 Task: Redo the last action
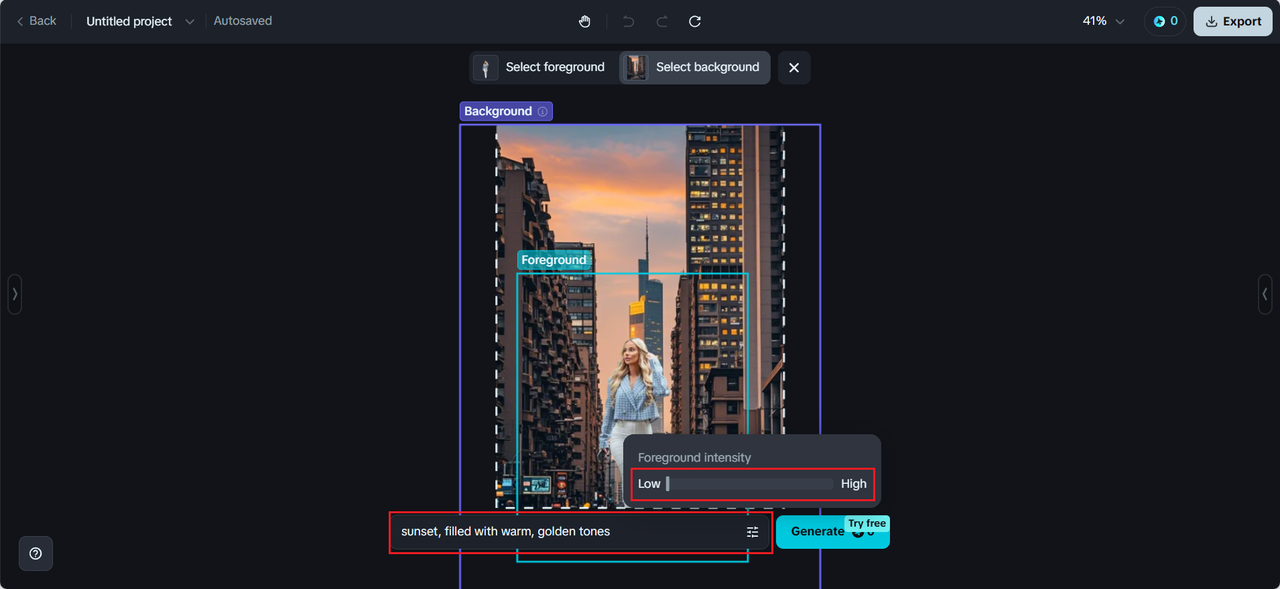(x=661, y=21)
